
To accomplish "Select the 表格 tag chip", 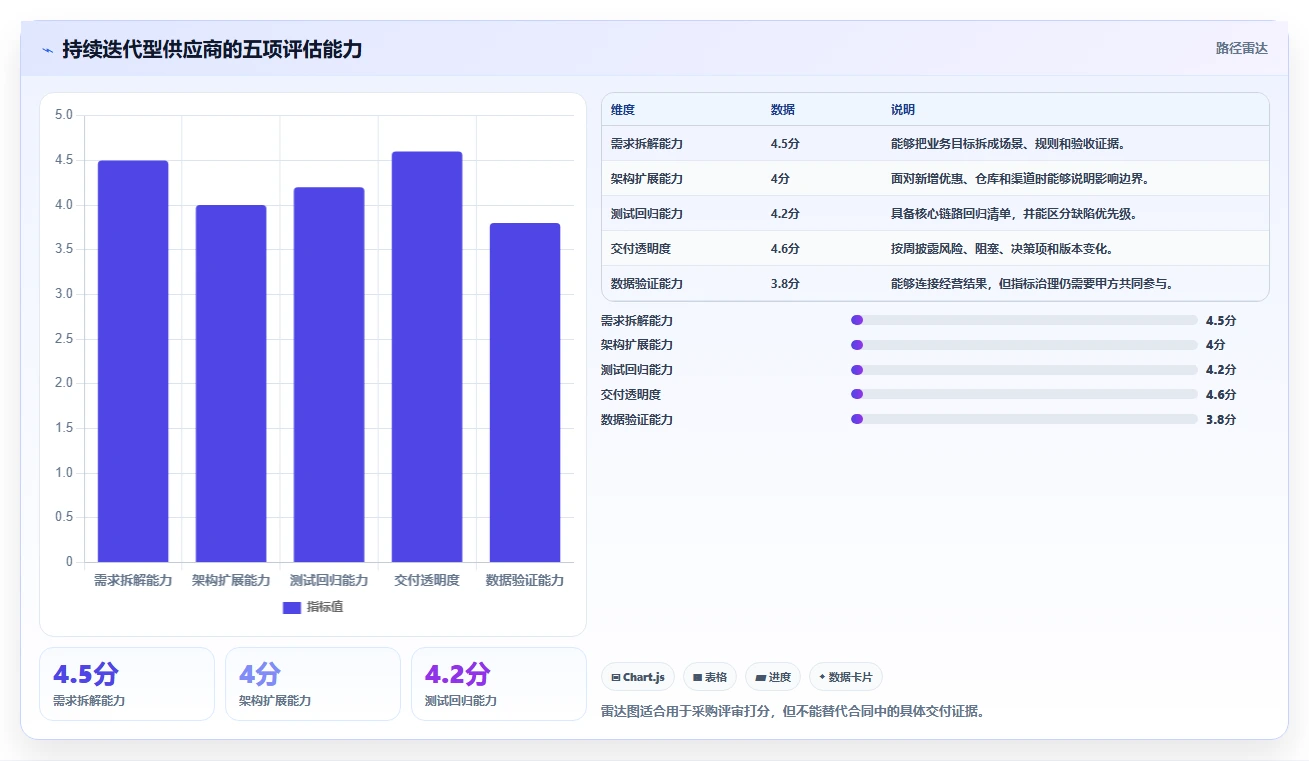I will [710, 677].
